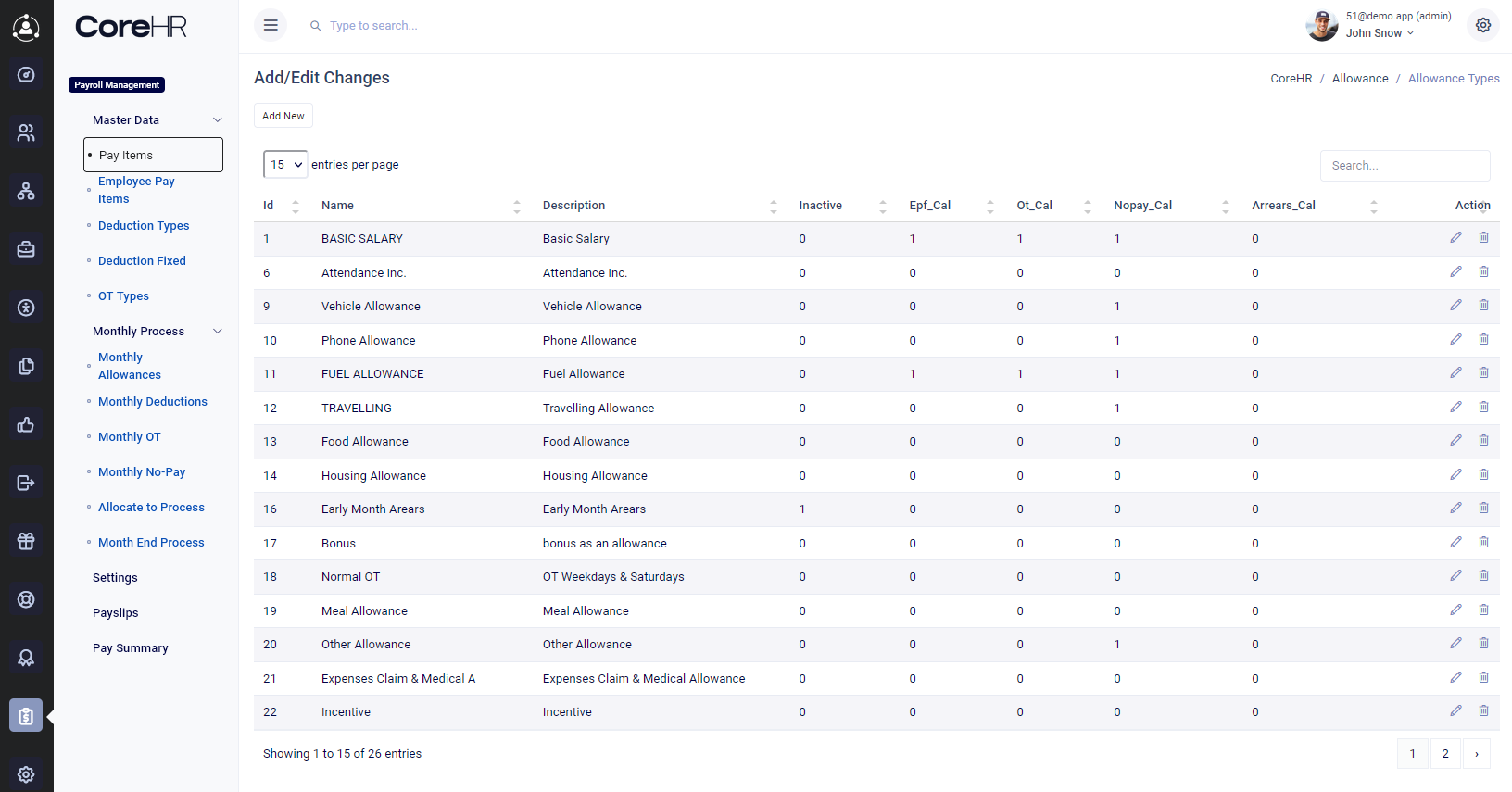Viewport: 1512px width, 792px height.
Task: Open the payroll clipboard icon in left rail
Action: click(x=26, y=715)
